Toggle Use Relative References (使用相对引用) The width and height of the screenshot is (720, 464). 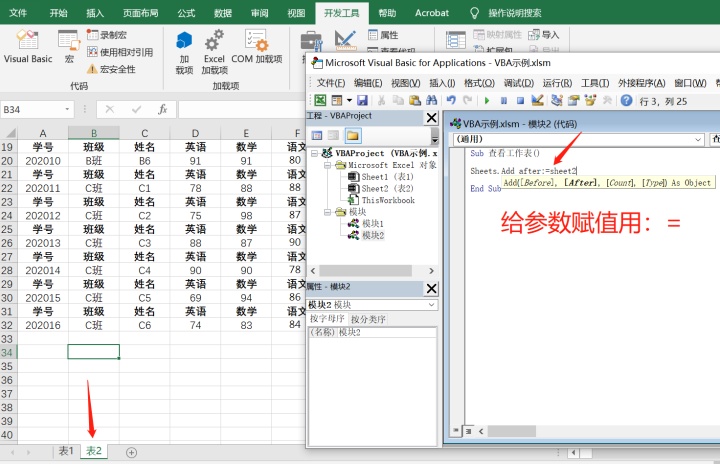click(120, 52)
